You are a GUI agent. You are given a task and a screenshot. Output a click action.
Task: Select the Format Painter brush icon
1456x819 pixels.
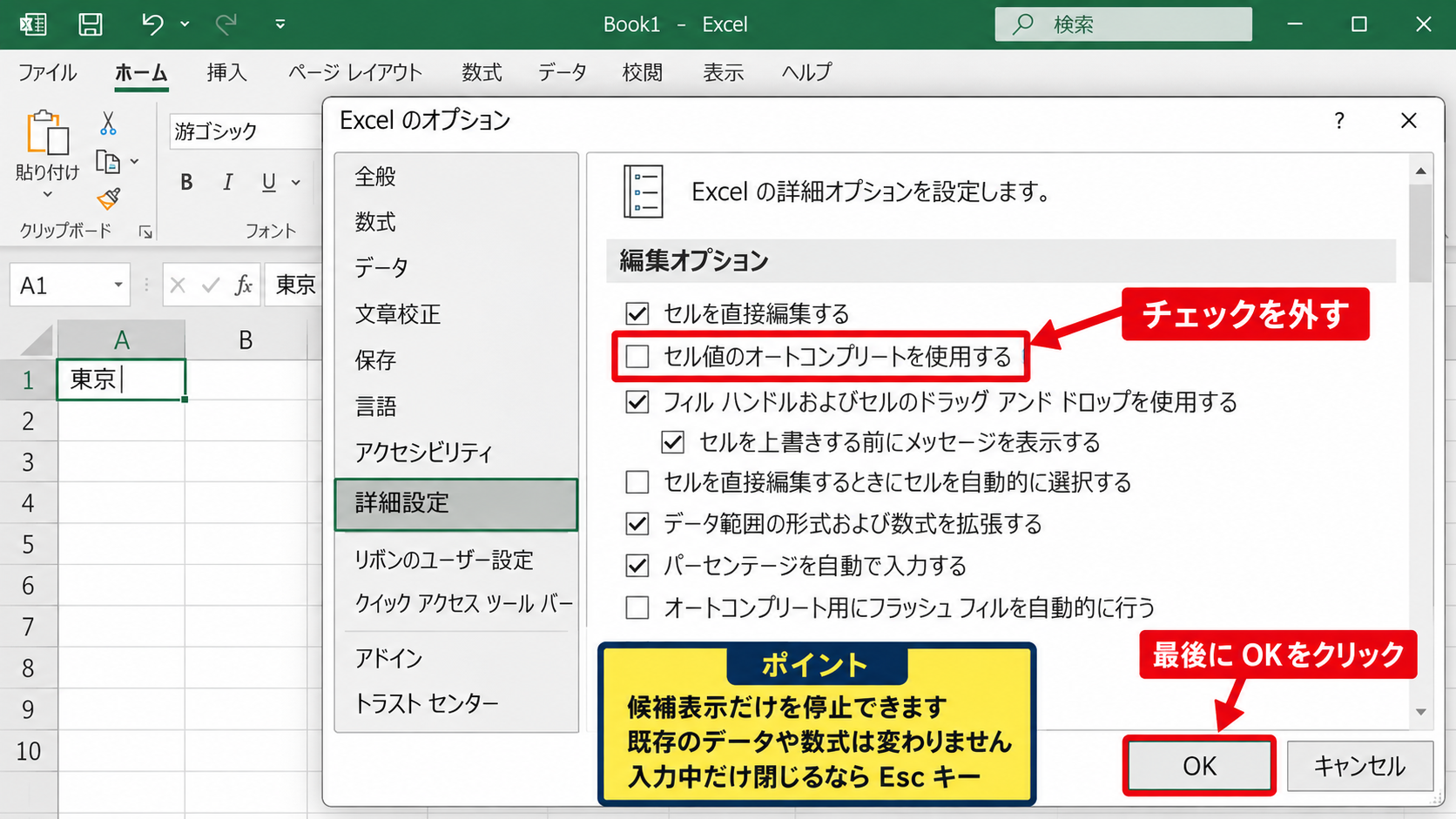[109, 199]
